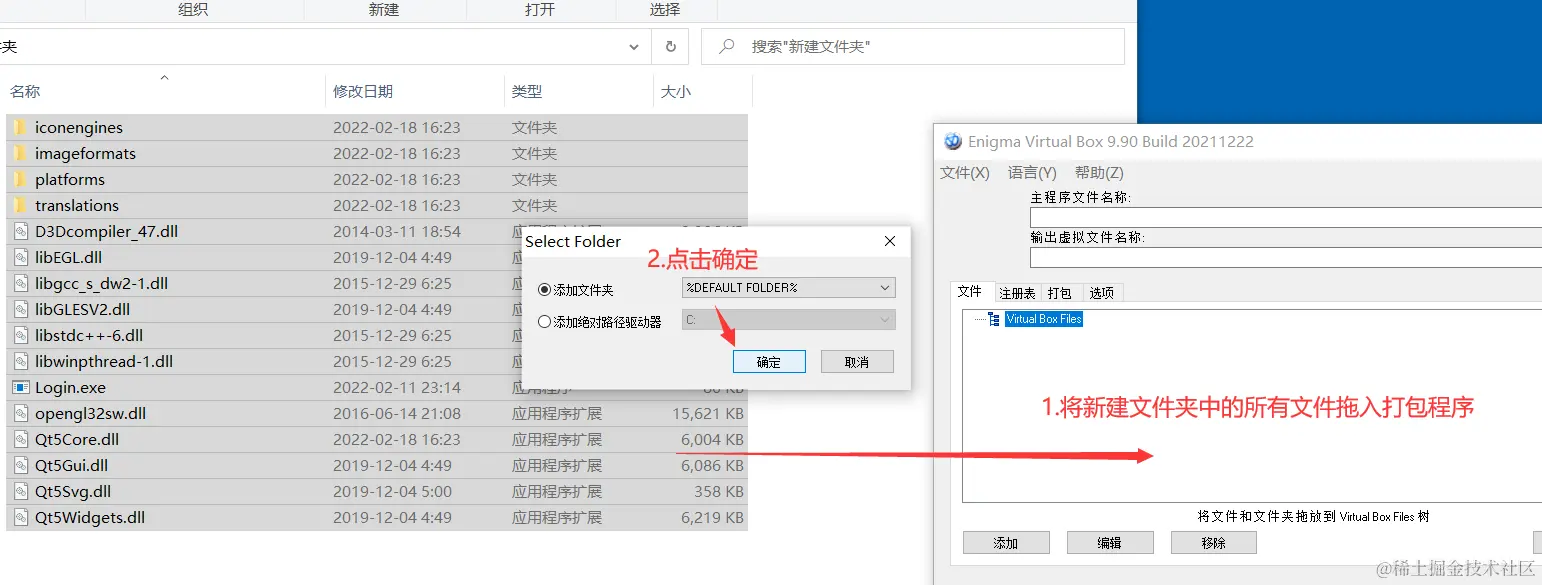1542x585 pixels.
Task: Click the 6,219 KB size cell
Action: pyautogui.click(x=713, y=517)
